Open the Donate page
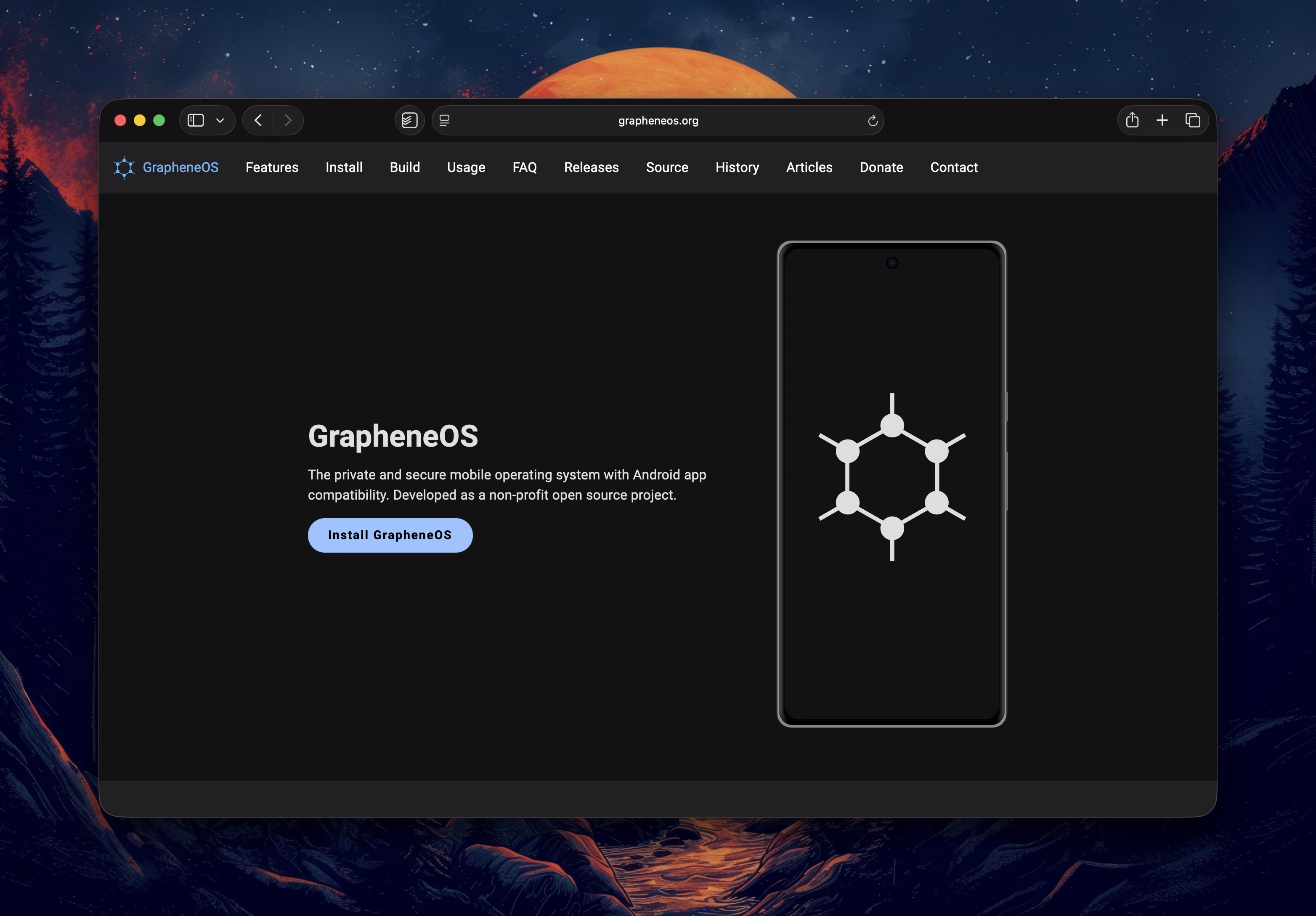1316x916 pixels. 881,167
